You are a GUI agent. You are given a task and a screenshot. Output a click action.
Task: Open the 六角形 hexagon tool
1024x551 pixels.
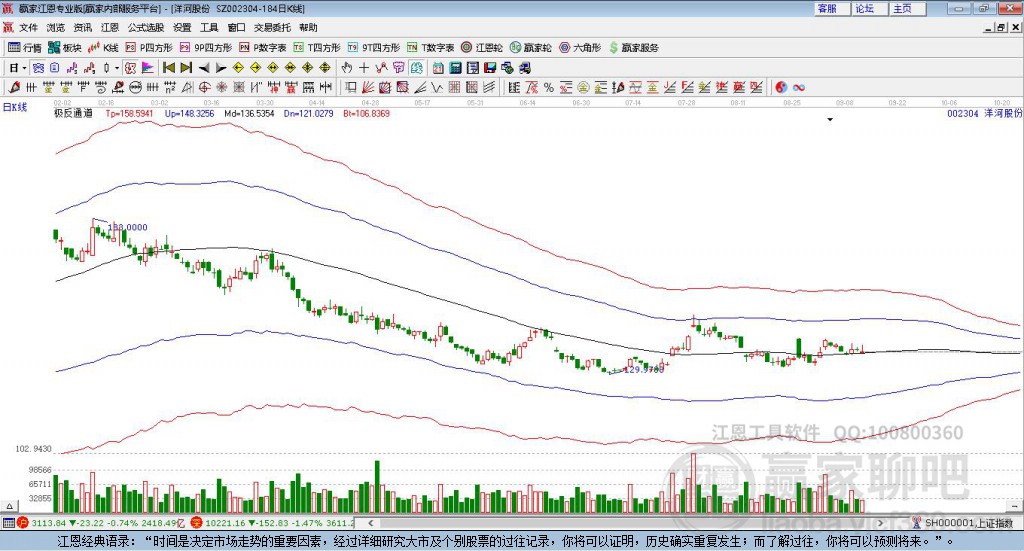pos(580,48)
